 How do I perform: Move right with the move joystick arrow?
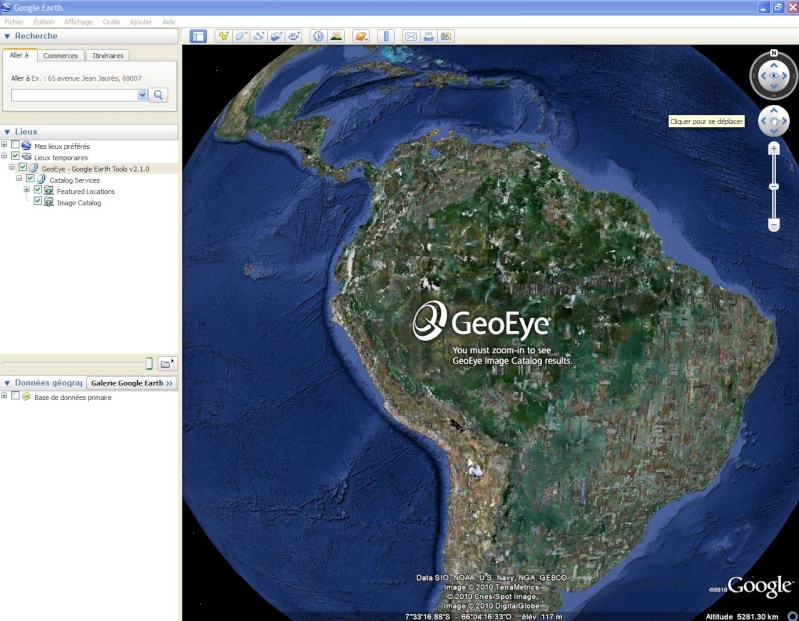(x=784, y=121)
